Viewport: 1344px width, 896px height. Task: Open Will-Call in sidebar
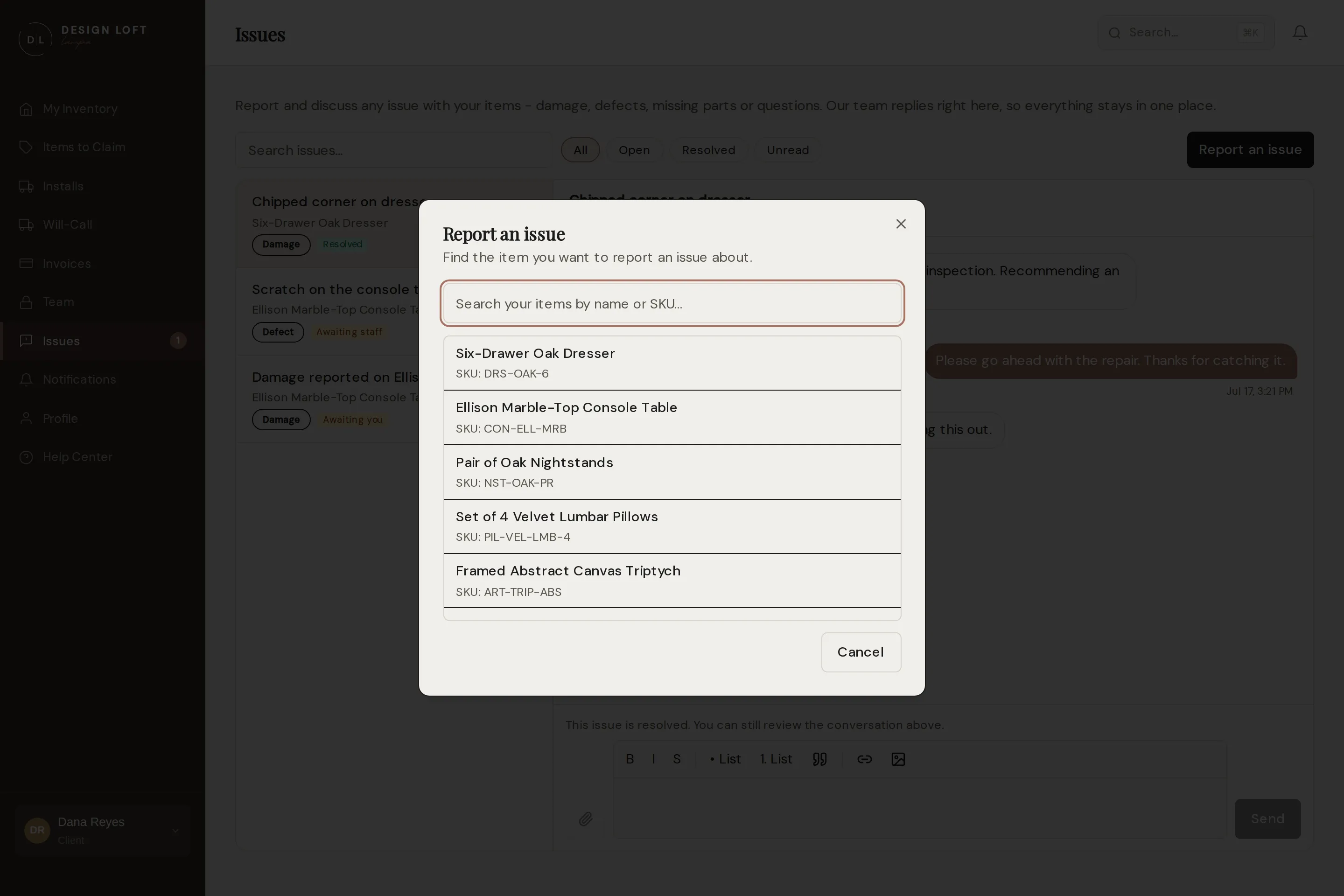(x=103, y=224)
